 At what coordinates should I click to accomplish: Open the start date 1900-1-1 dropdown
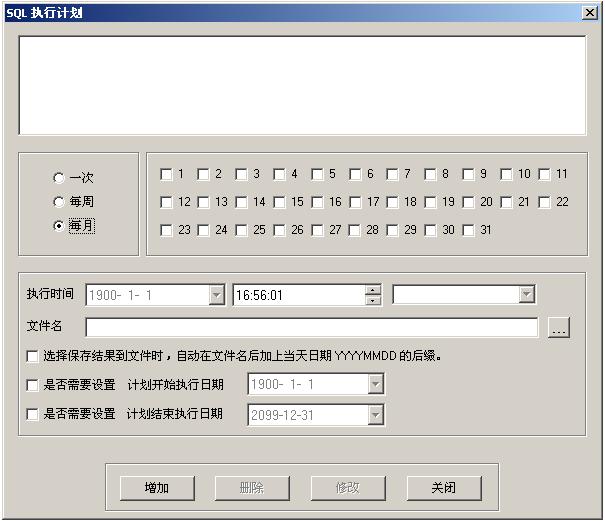pos(375,384)
